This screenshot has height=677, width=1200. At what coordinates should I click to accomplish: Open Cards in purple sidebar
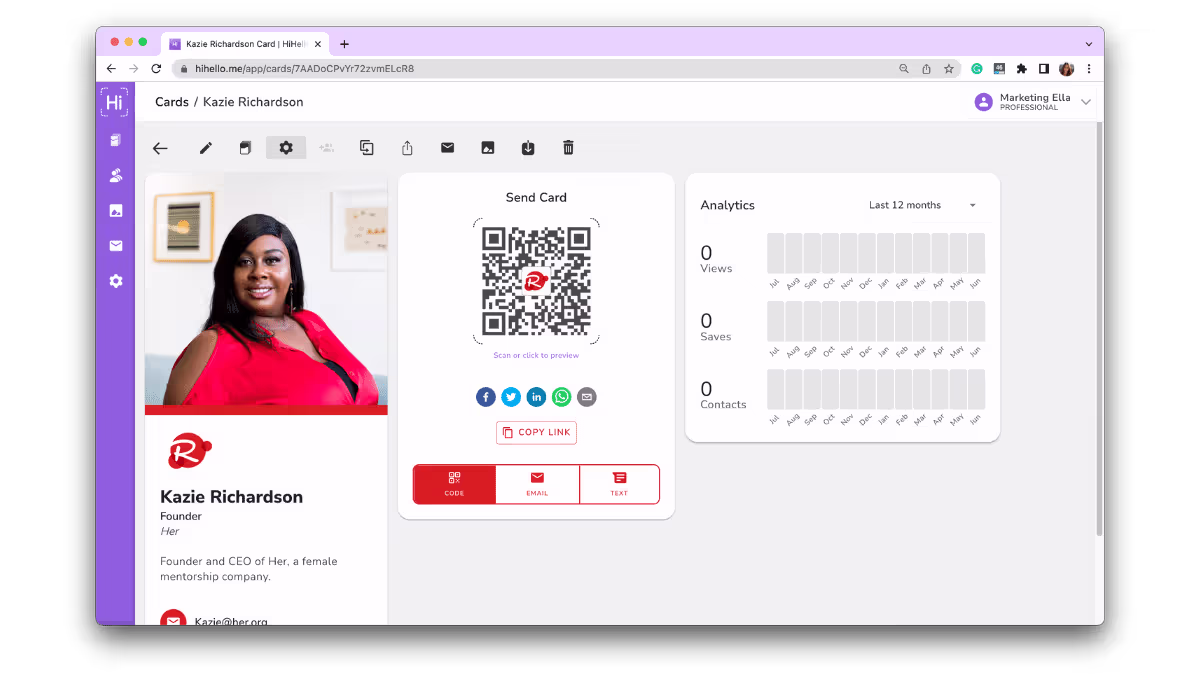(116, 141)
